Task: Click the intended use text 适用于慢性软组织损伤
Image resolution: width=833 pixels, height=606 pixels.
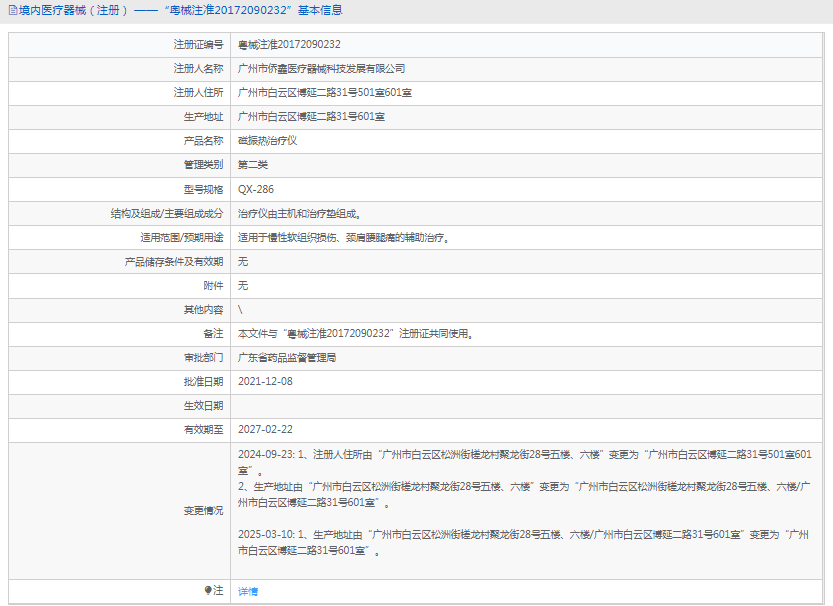Action: pos(287,237)
